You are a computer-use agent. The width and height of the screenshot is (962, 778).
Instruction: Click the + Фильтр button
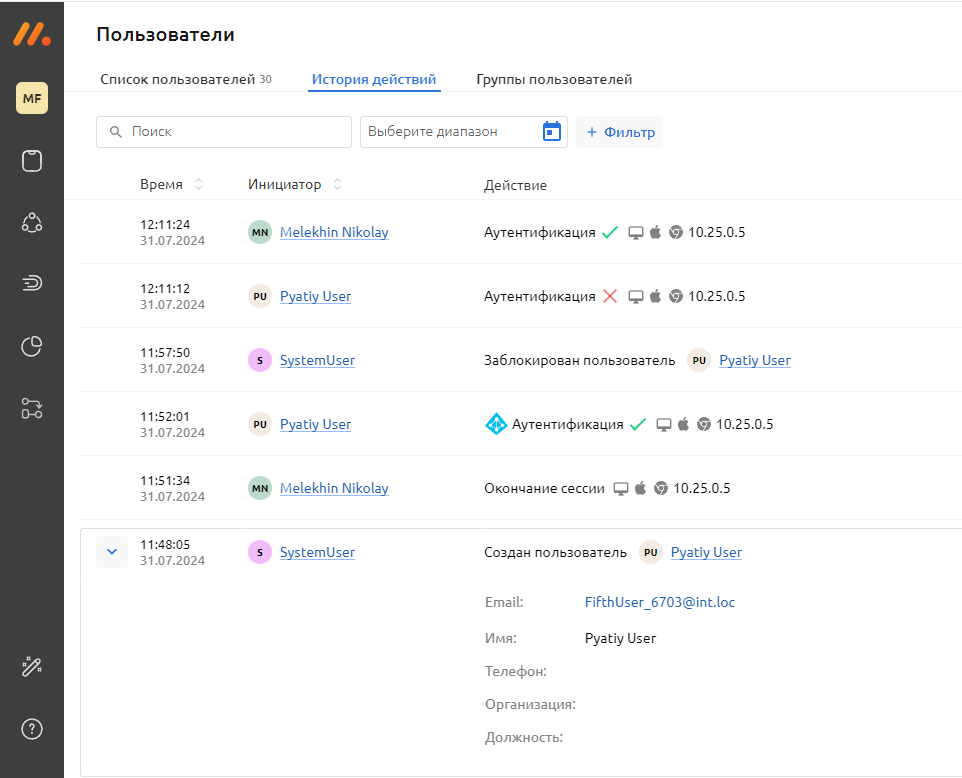tap(618, 130)
